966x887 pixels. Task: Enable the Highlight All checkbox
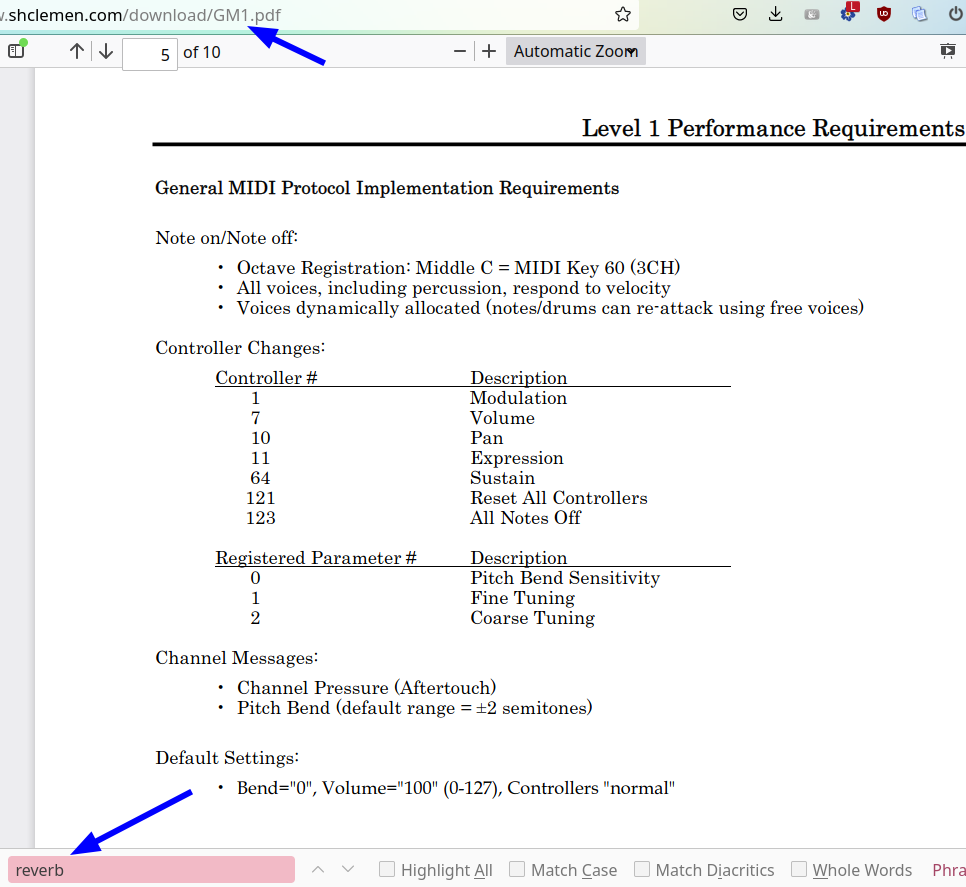[x=387, y=869]
